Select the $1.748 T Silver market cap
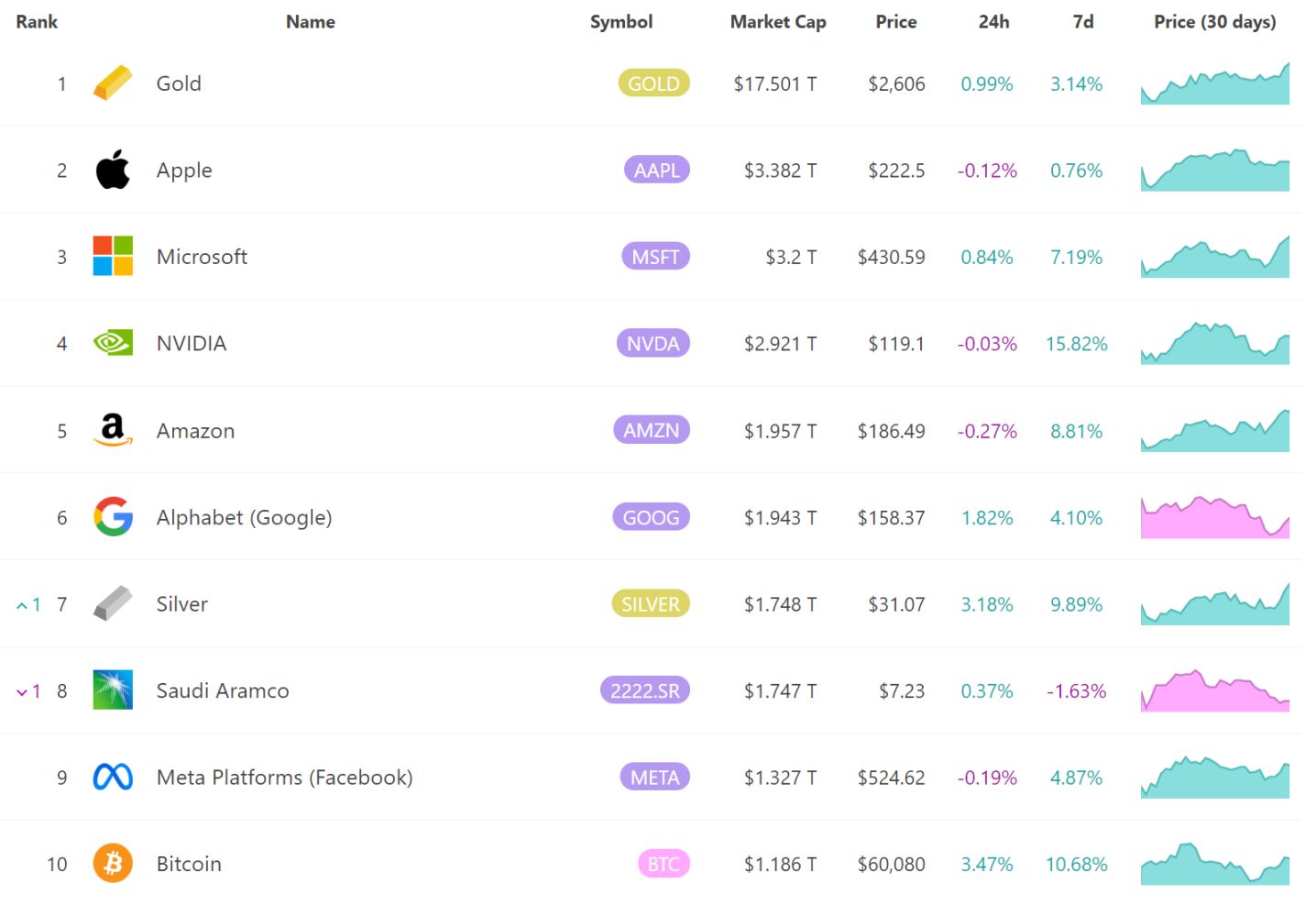Screen dimensions: 1316x905 [x=781, y=604]
